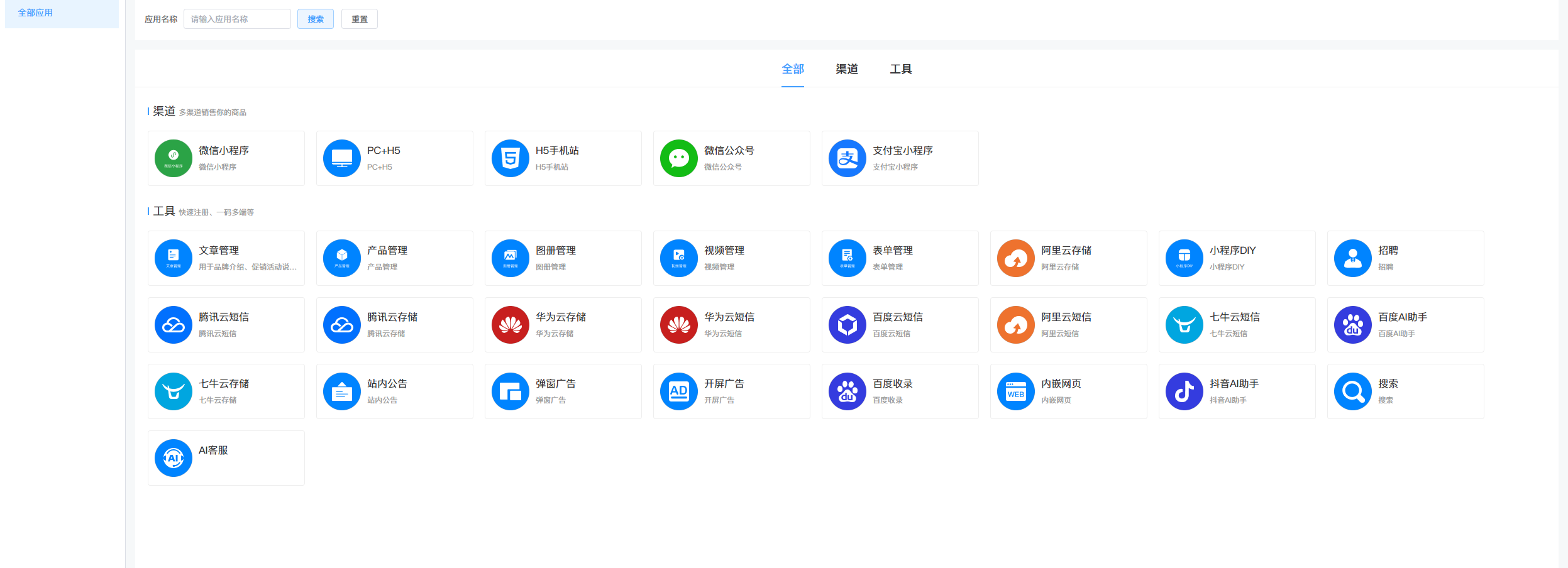Click the 开屏广告 AD icon

click(679, 391)
